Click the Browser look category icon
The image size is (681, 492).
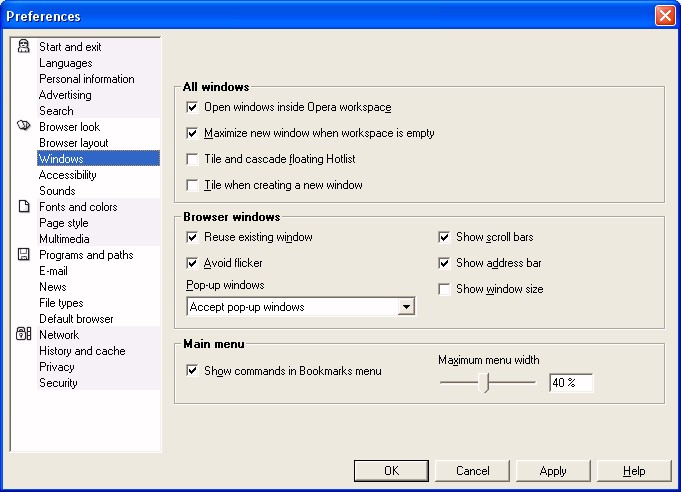pyautogui.click(x=23, y=126)
